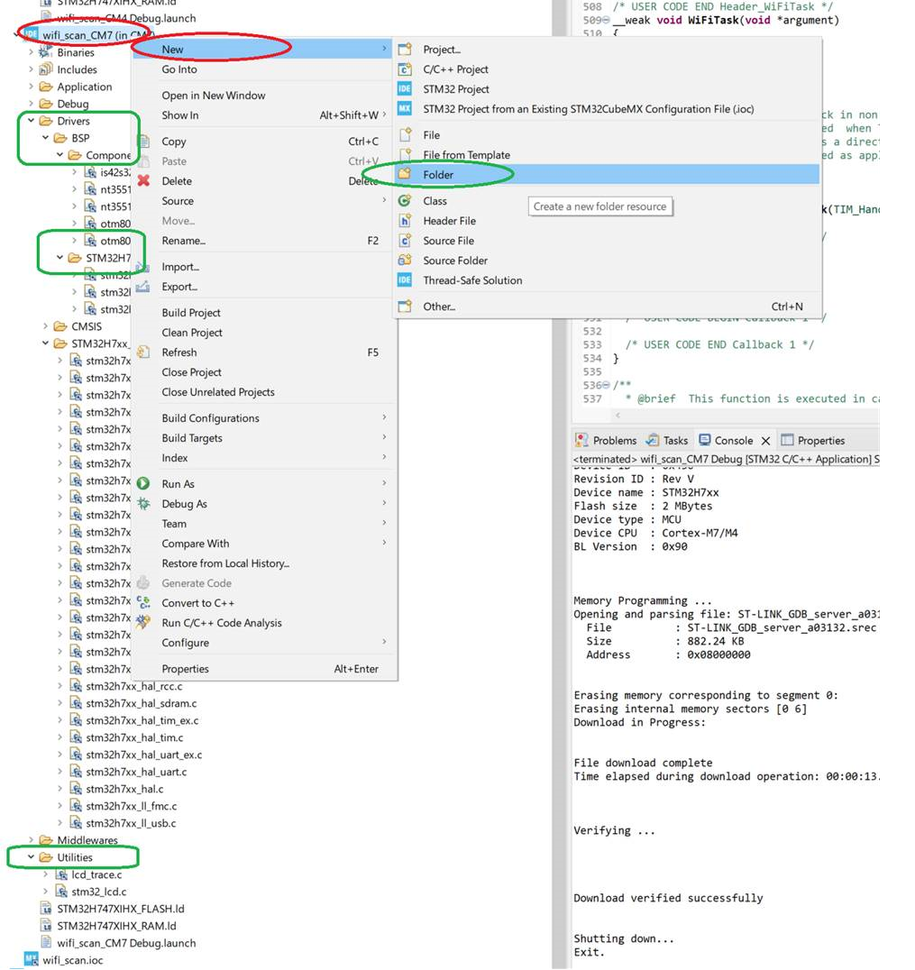The width and height of the screenshot is (915, 970).
Task: Click the wifi_scan.ioc file icon
Action: 30,960
